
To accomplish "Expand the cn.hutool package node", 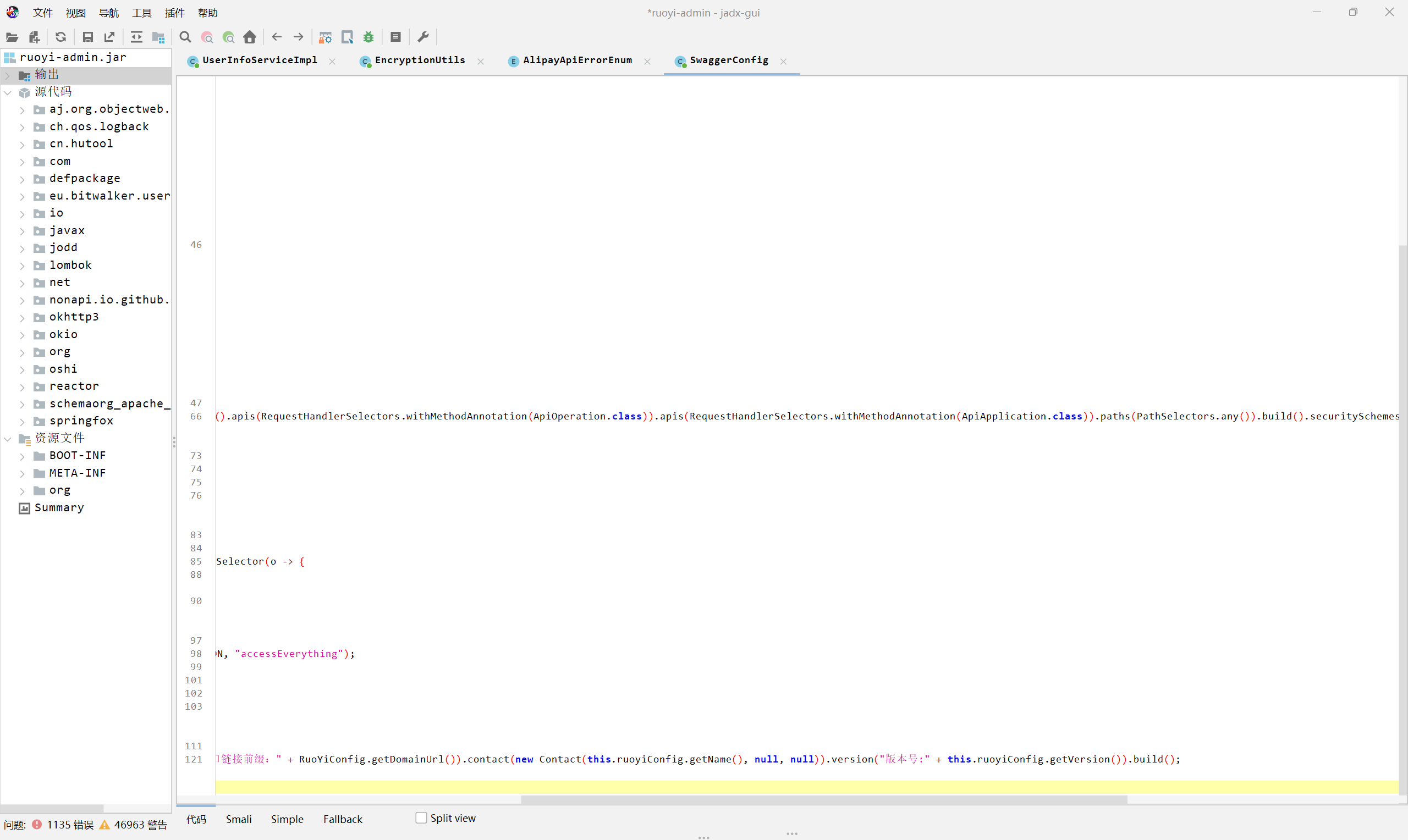I will (x=22, y=145).
